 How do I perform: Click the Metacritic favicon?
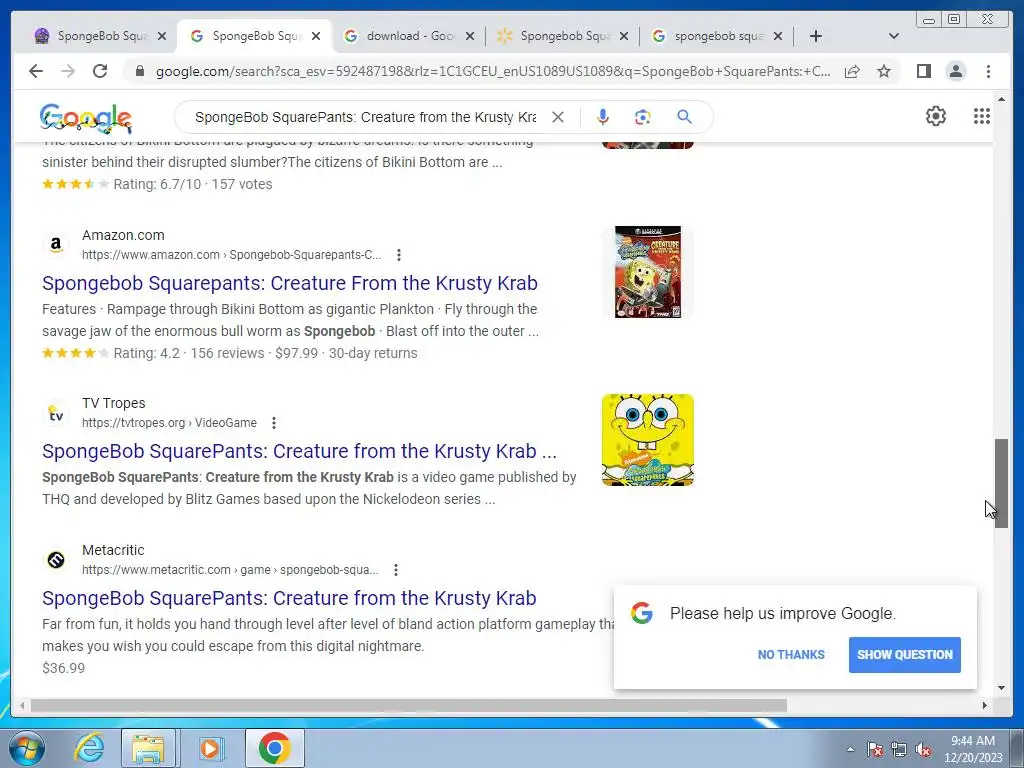click(56, 560)
